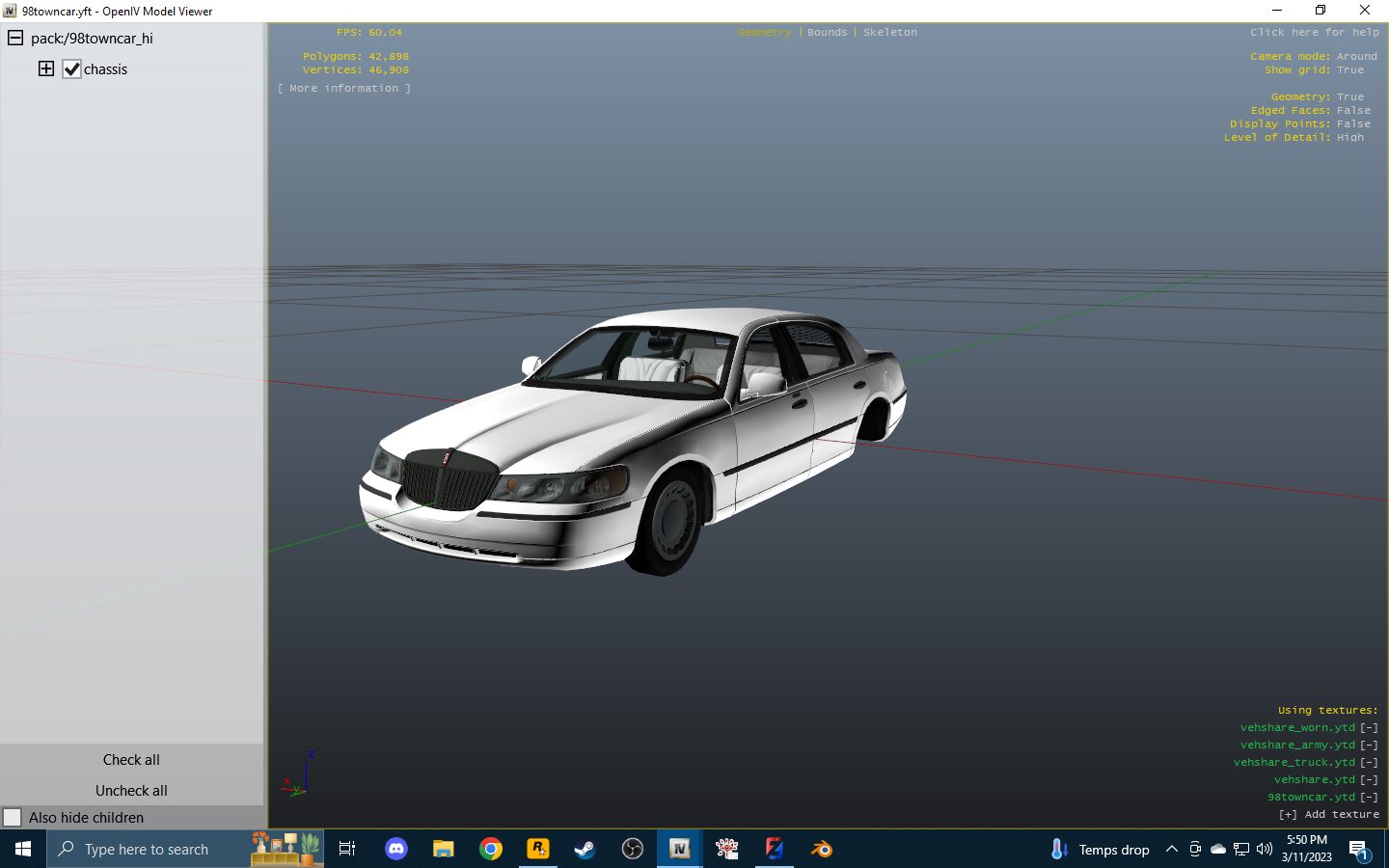Remove vehshare.ytd texture using its [-] icon
The height and width of the screenshot is (868, 1389).
point(1369,779)
